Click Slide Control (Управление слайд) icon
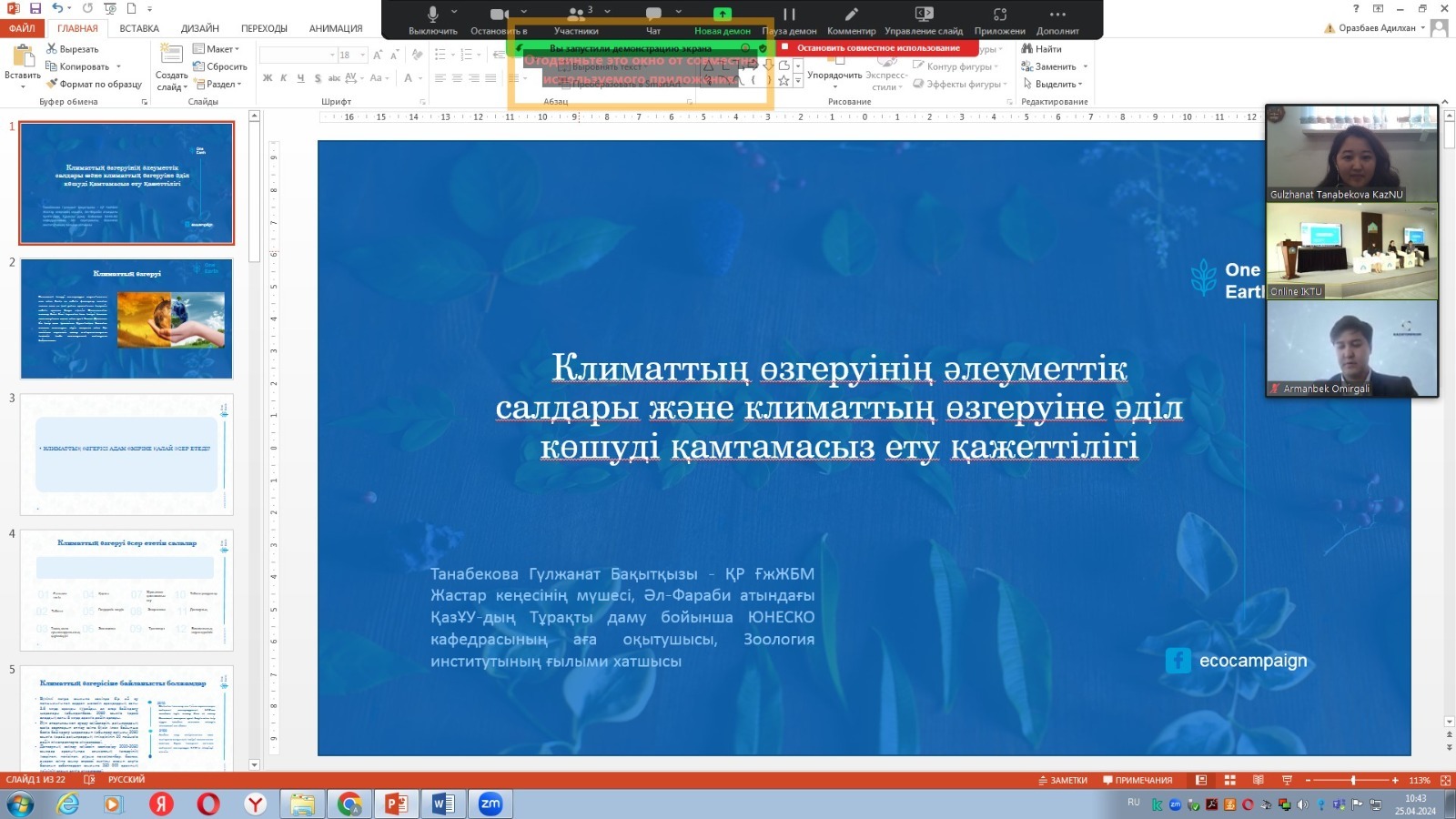Image resolution: width=1456 pixels, height=819 pixels. pyautogui.click(x=924, y=19)
